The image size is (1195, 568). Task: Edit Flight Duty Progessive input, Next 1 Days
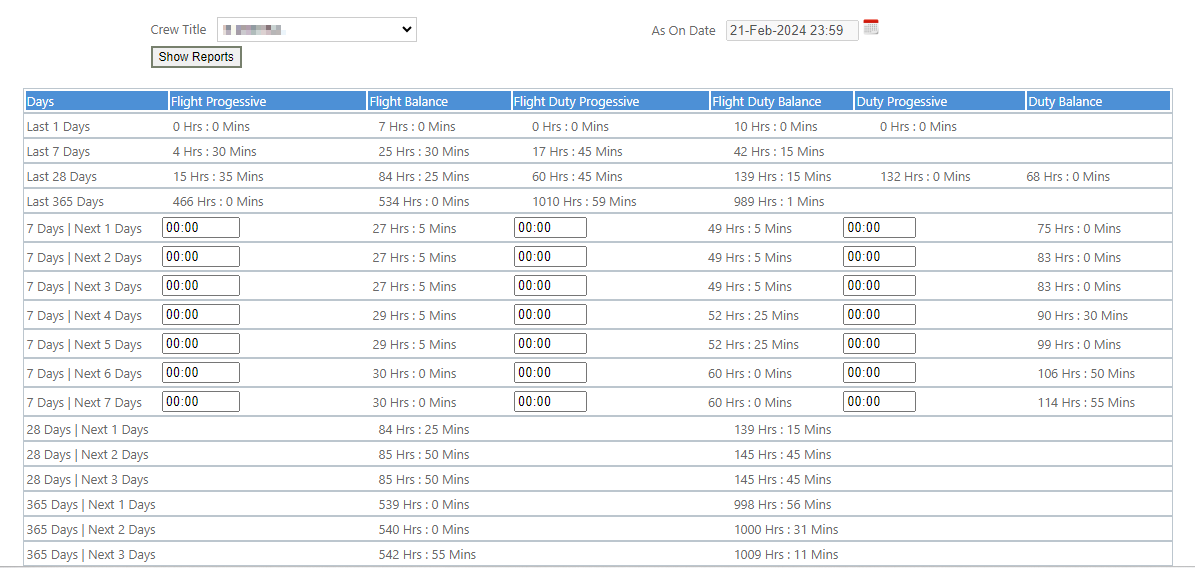550,228
